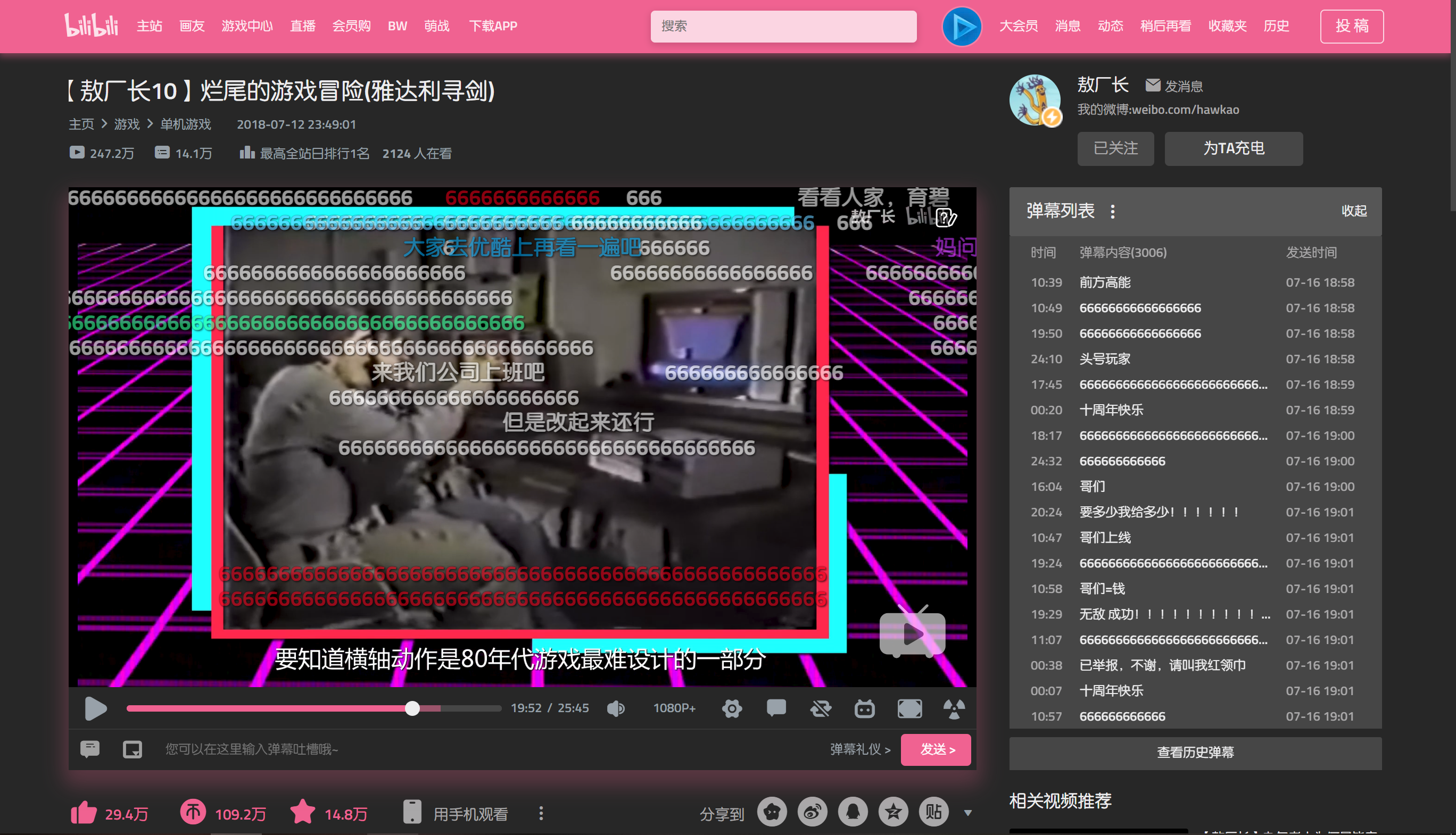Screen dimensions: 1456x835
Task: Collapse danmaku list with 收起
Action: pos(1353,211)
